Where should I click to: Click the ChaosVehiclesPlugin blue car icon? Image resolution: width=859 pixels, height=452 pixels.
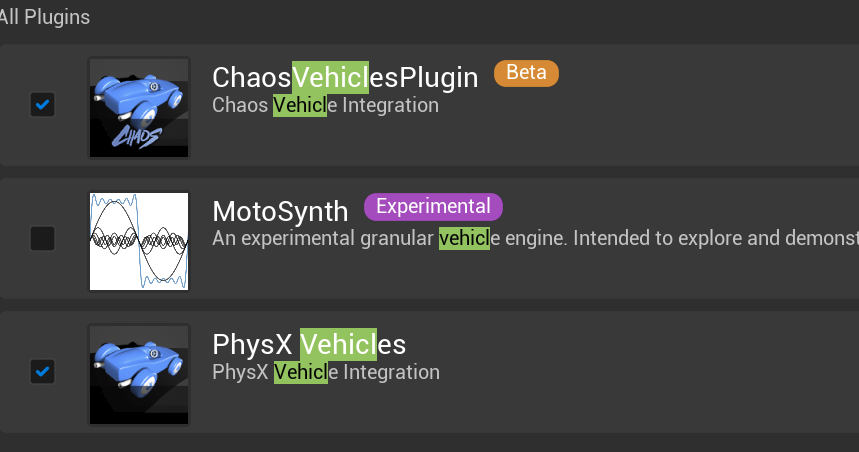139,107
